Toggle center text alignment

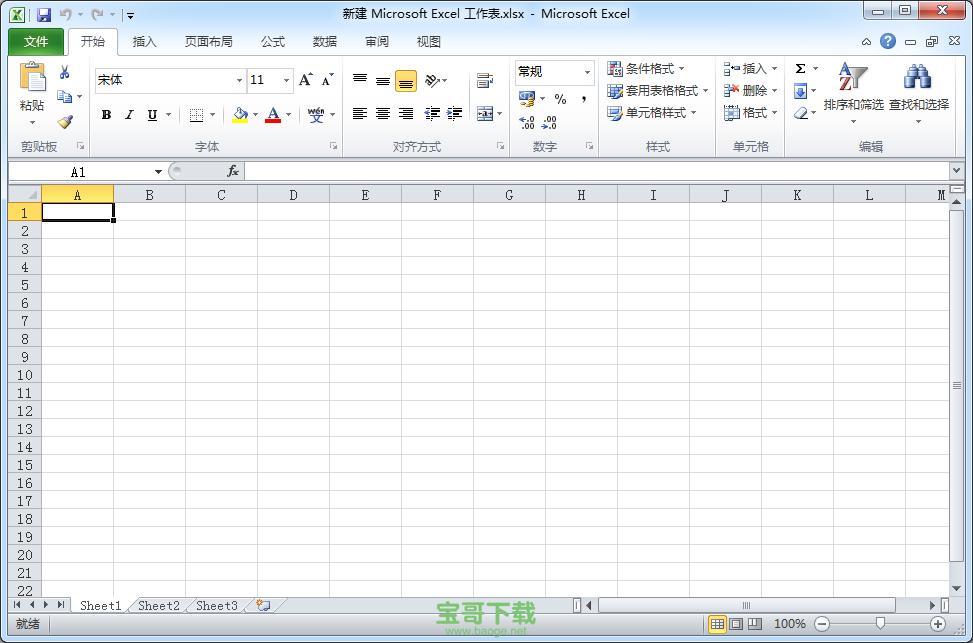click(x=383, y=114)
